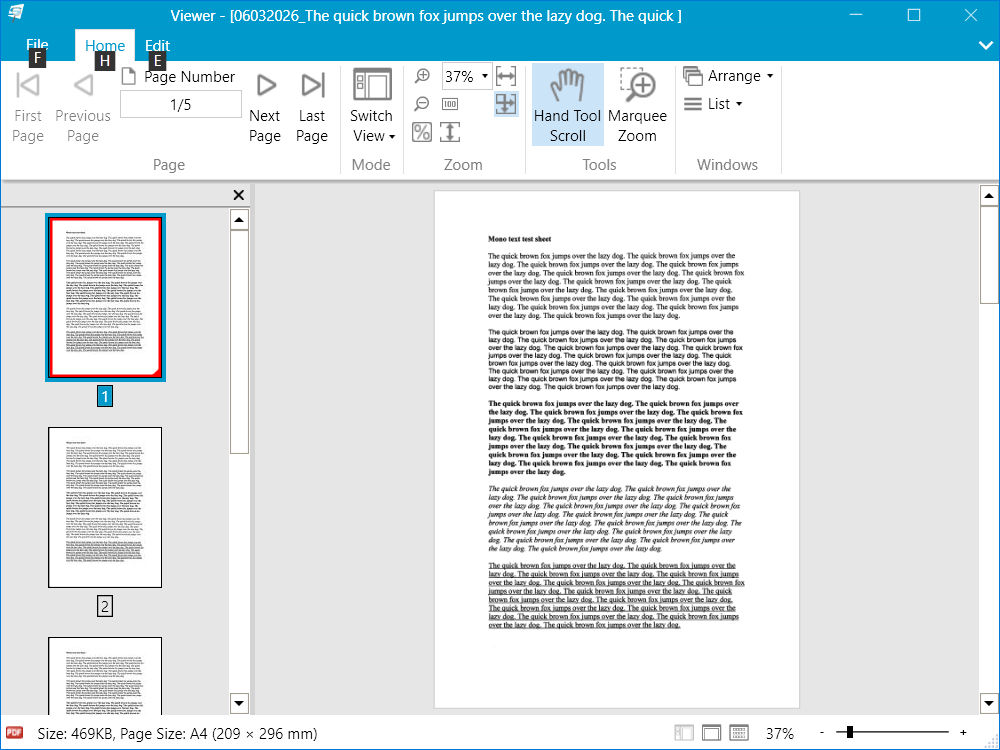Screen dimensions: 1000x750
Task: Click the Mono text test sheet heading
Action: (519, 239)
